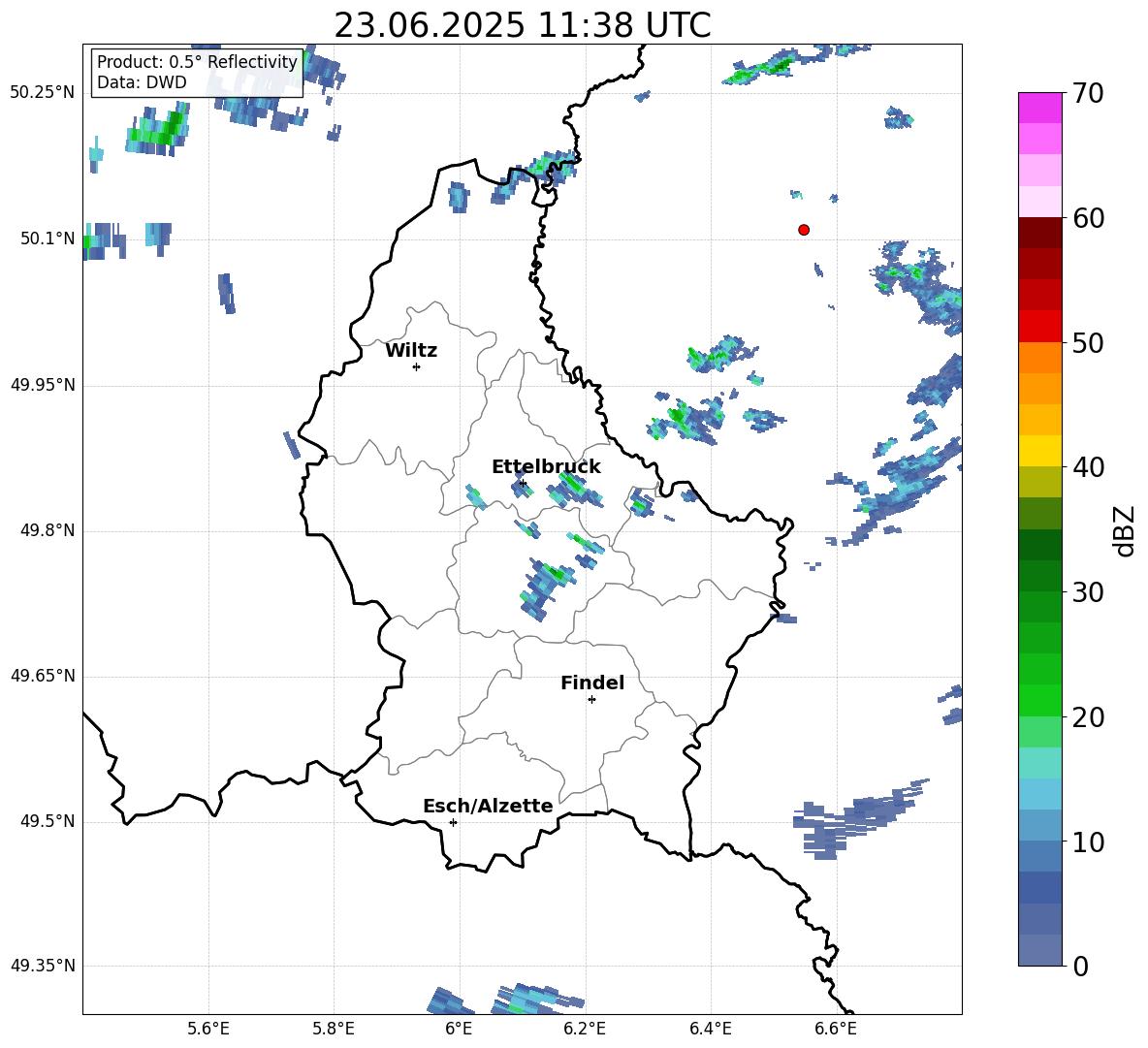Click longitude label 5.6°E
This screenshot has height=1048, width=1148.
pos(208,1029)
